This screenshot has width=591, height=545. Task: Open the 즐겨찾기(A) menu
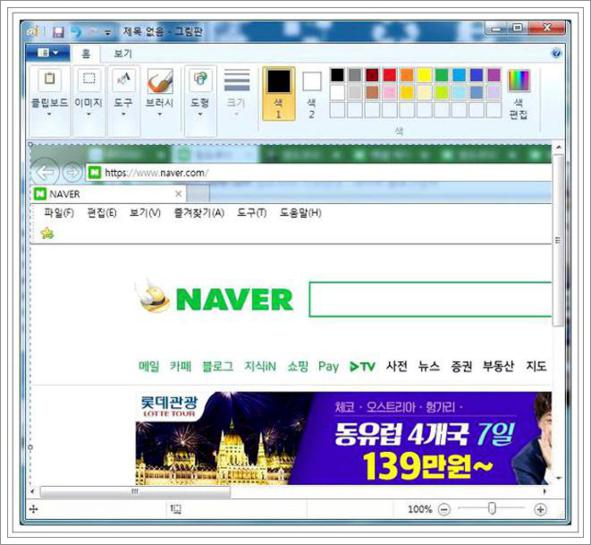199,213
